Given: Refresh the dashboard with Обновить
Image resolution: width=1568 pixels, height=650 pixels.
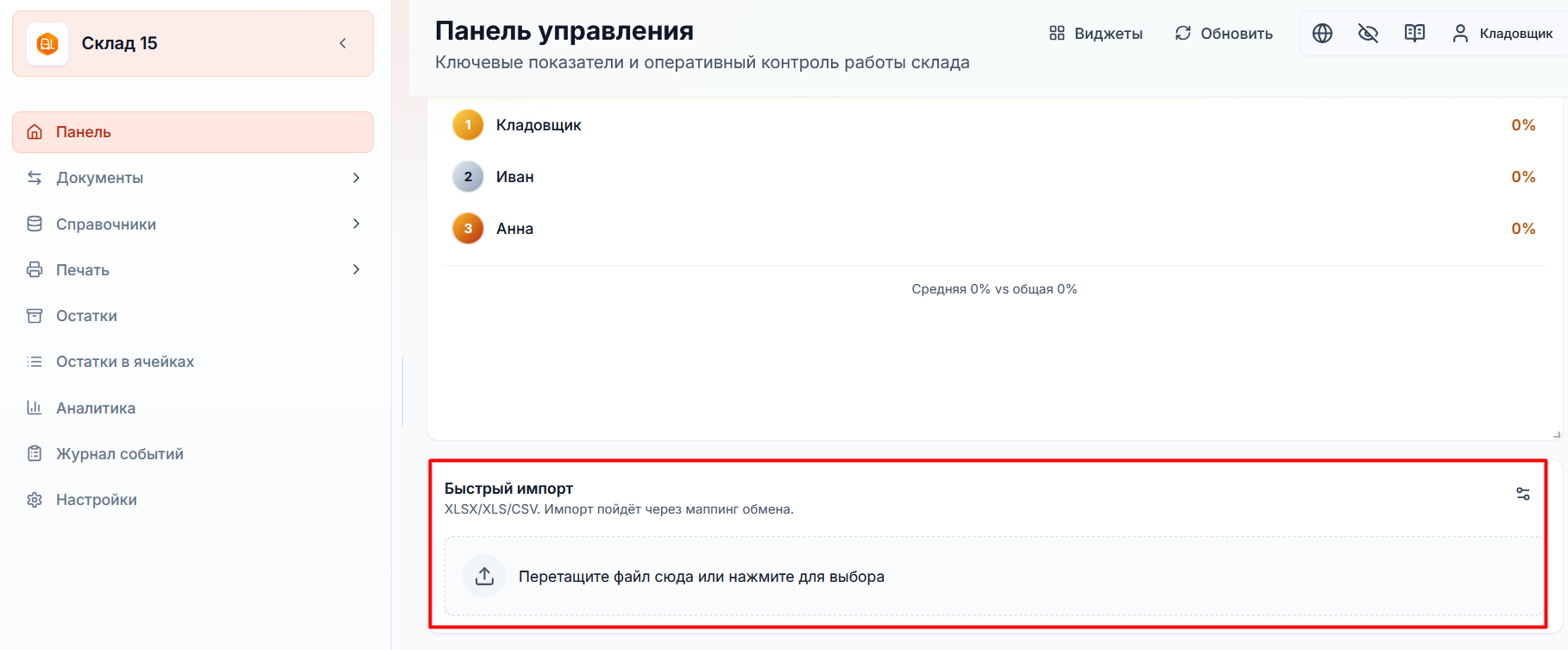Looking at the screenshot, I should tap(1224, 34).
